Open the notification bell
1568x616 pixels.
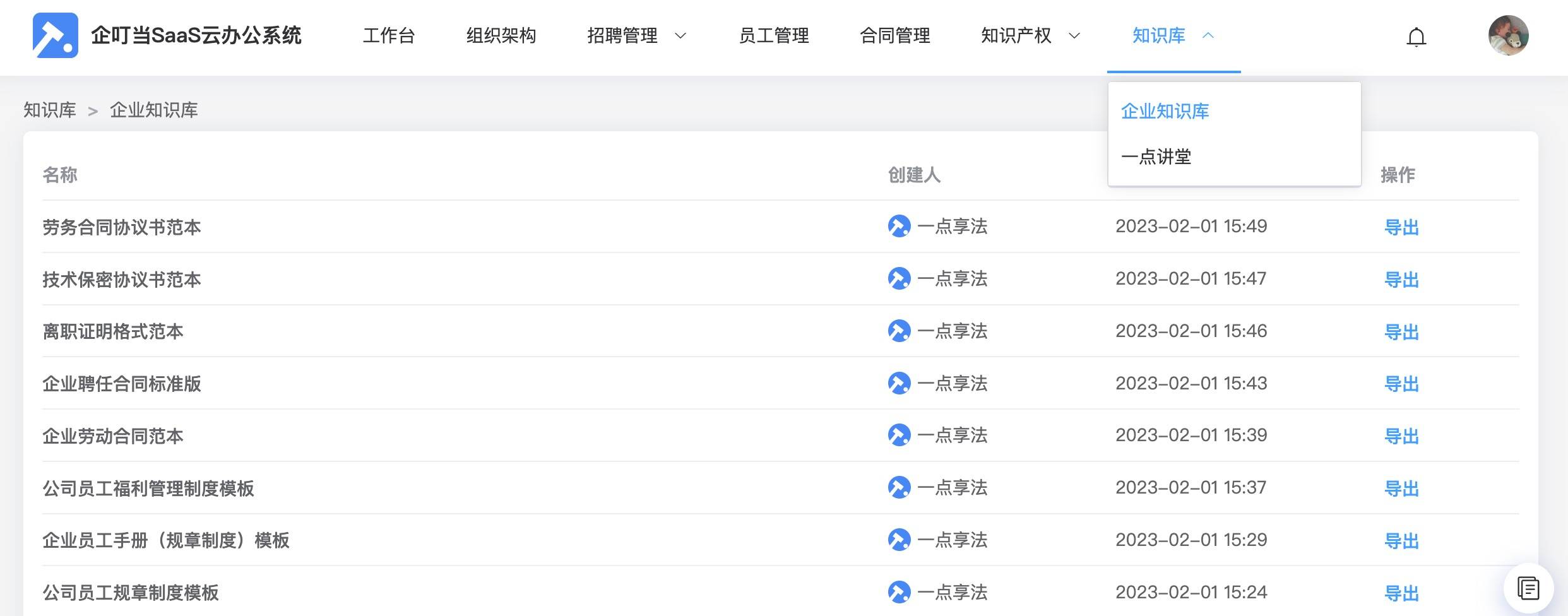tap(1416, 37)
